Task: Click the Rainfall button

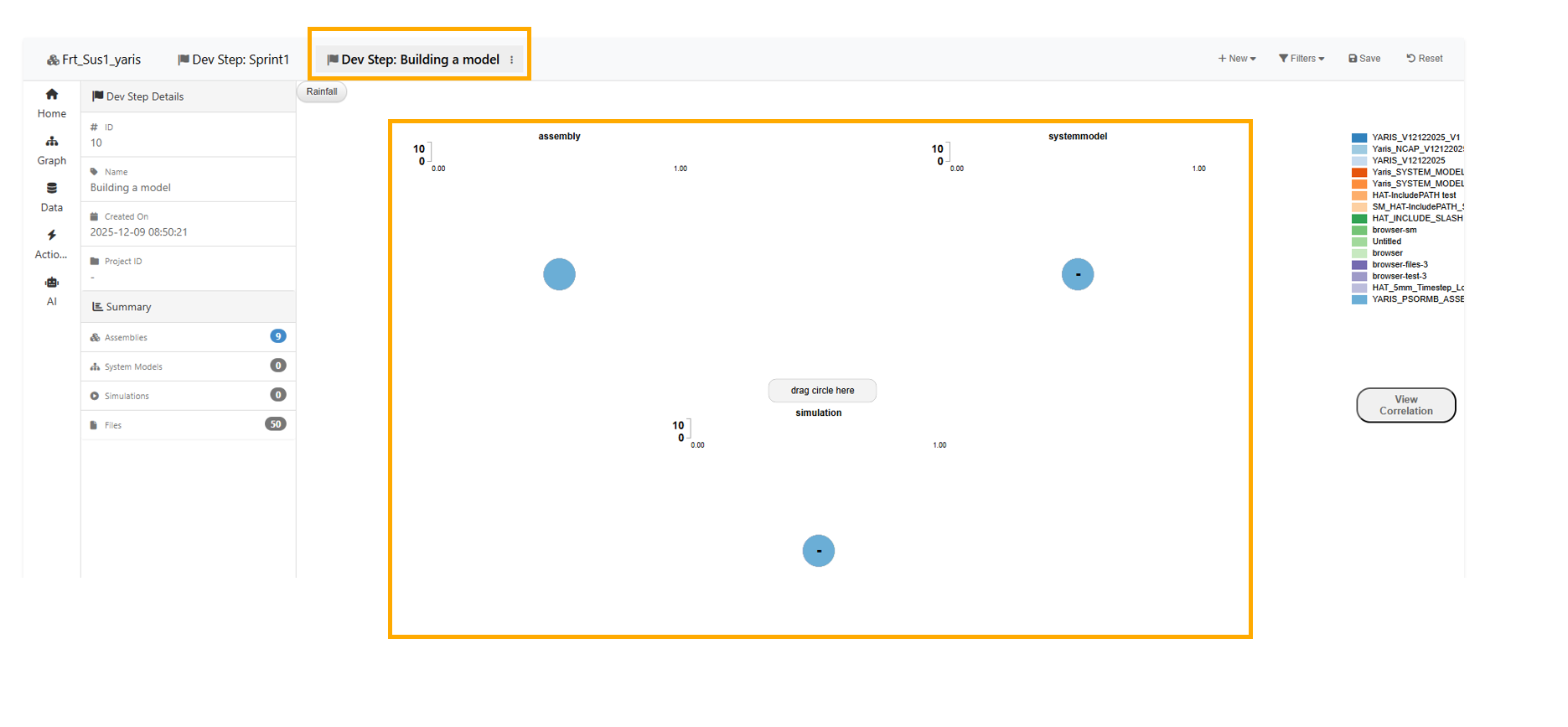Action: pos(322,92)
